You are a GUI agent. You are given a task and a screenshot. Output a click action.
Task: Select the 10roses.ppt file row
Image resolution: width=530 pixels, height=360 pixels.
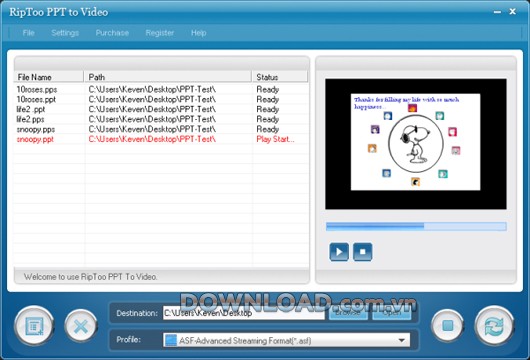click(x=161, y=99)
